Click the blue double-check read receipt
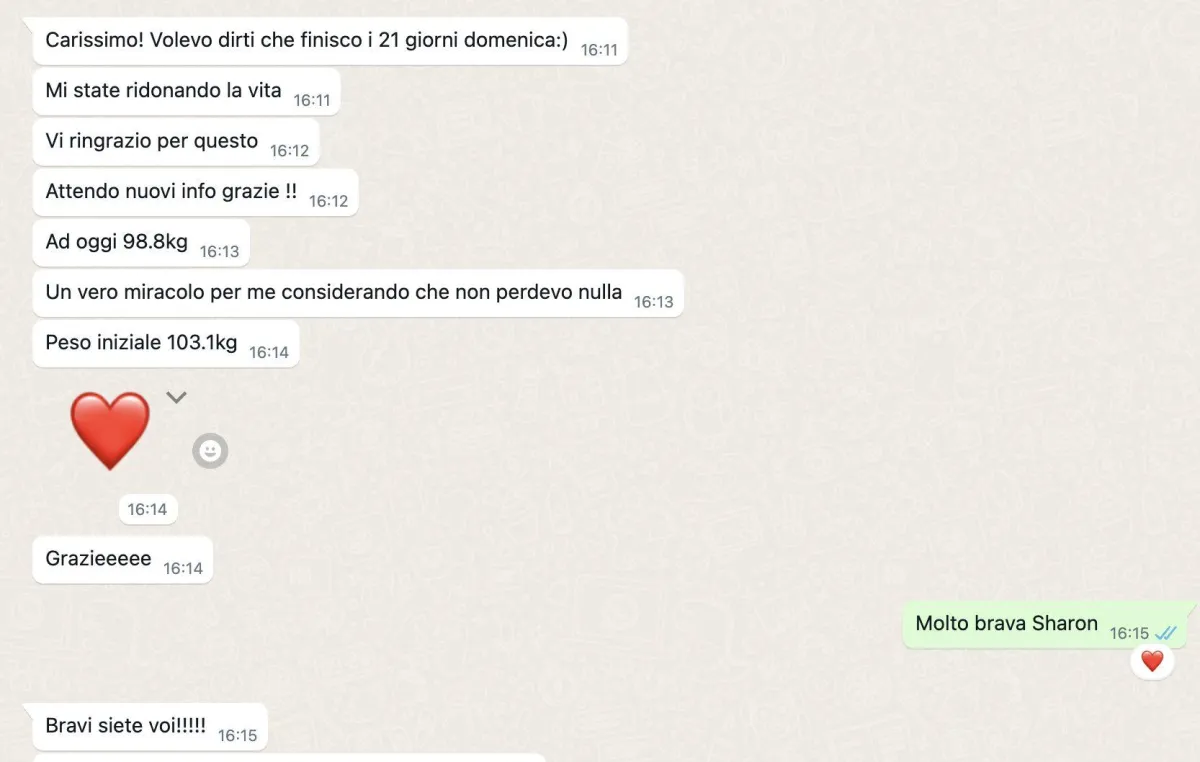The width and height of the screenshot is (1200, 762). pyautogui.click(x=1165, y=633)
